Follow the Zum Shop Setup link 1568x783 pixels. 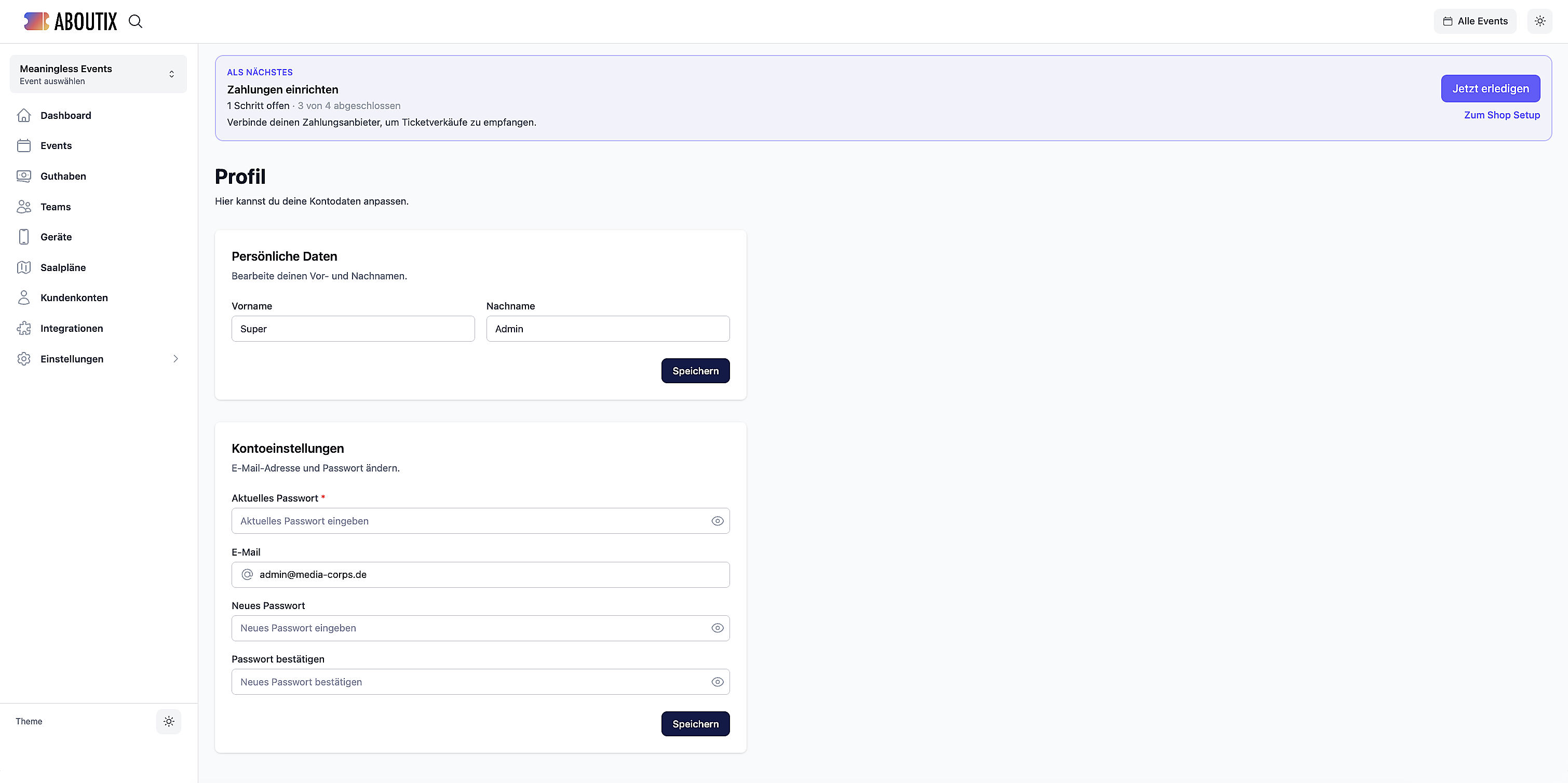click(1502, 115)
